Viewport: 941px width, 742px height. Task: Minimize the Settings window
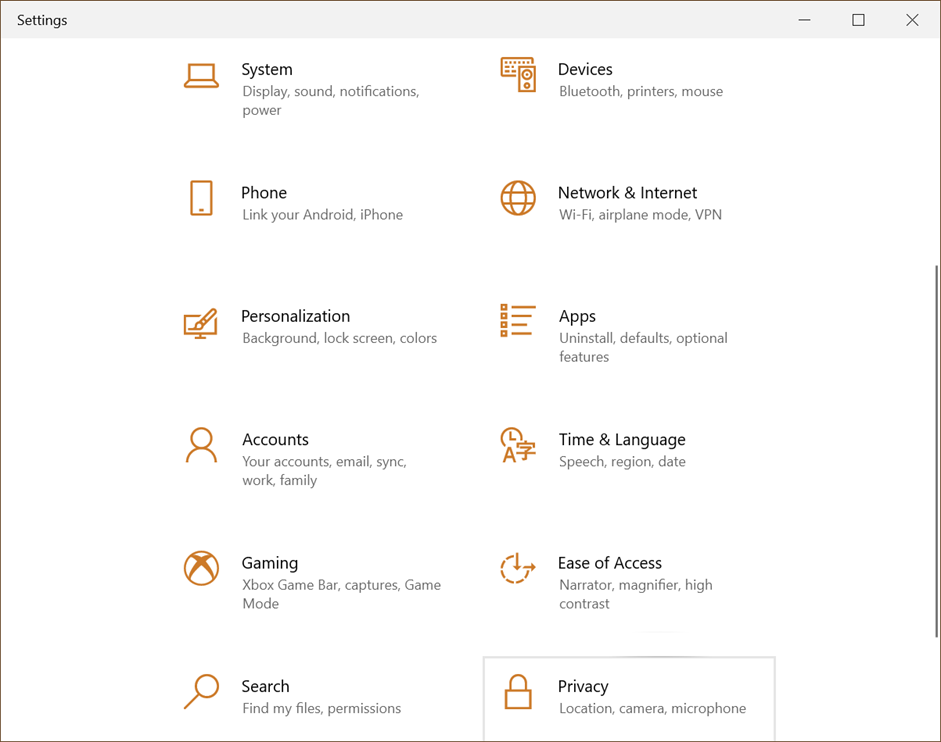coord(804,20)
